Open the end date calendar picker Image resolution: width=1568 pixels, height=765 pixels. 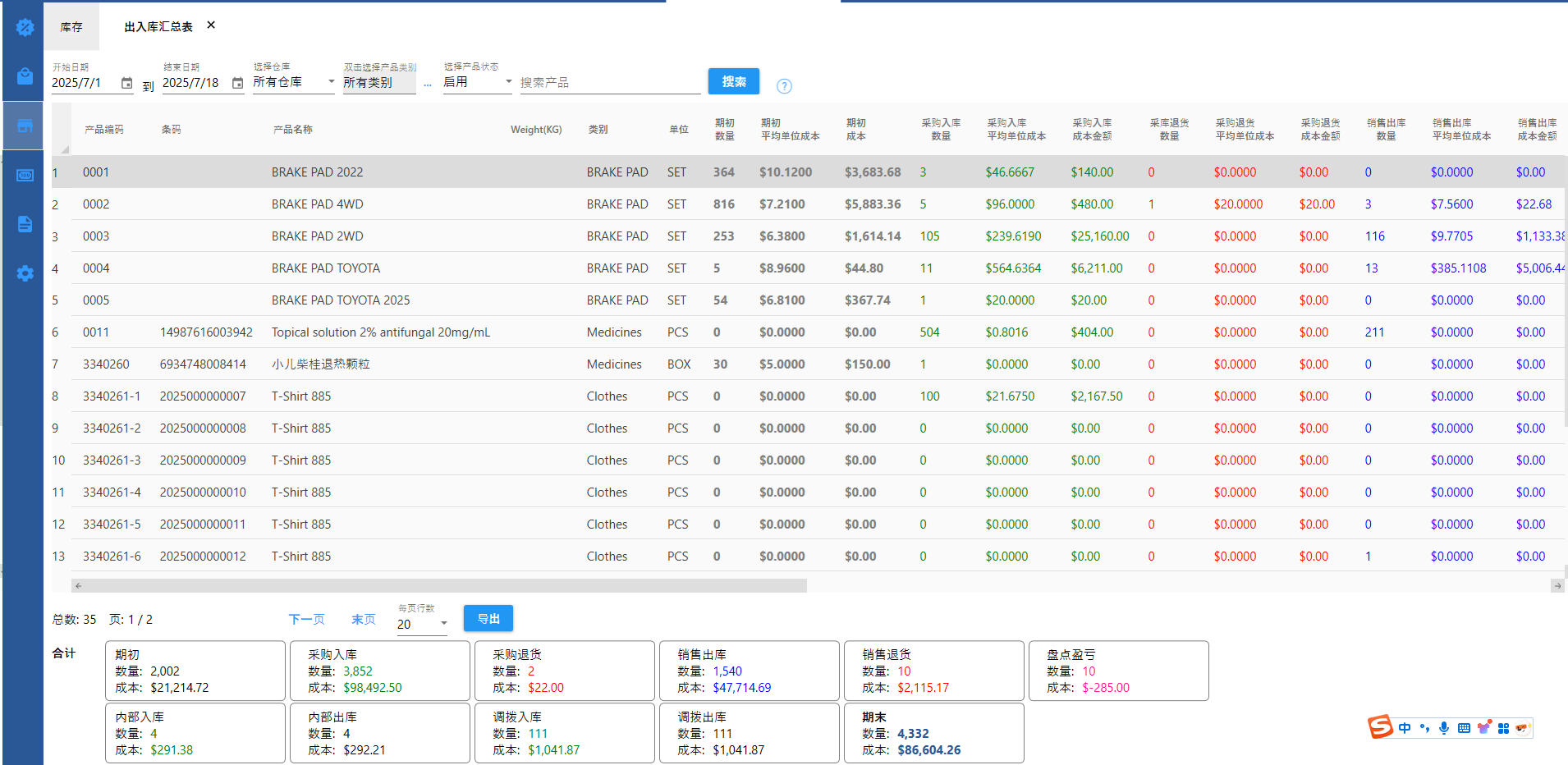(x=237, y=83)
